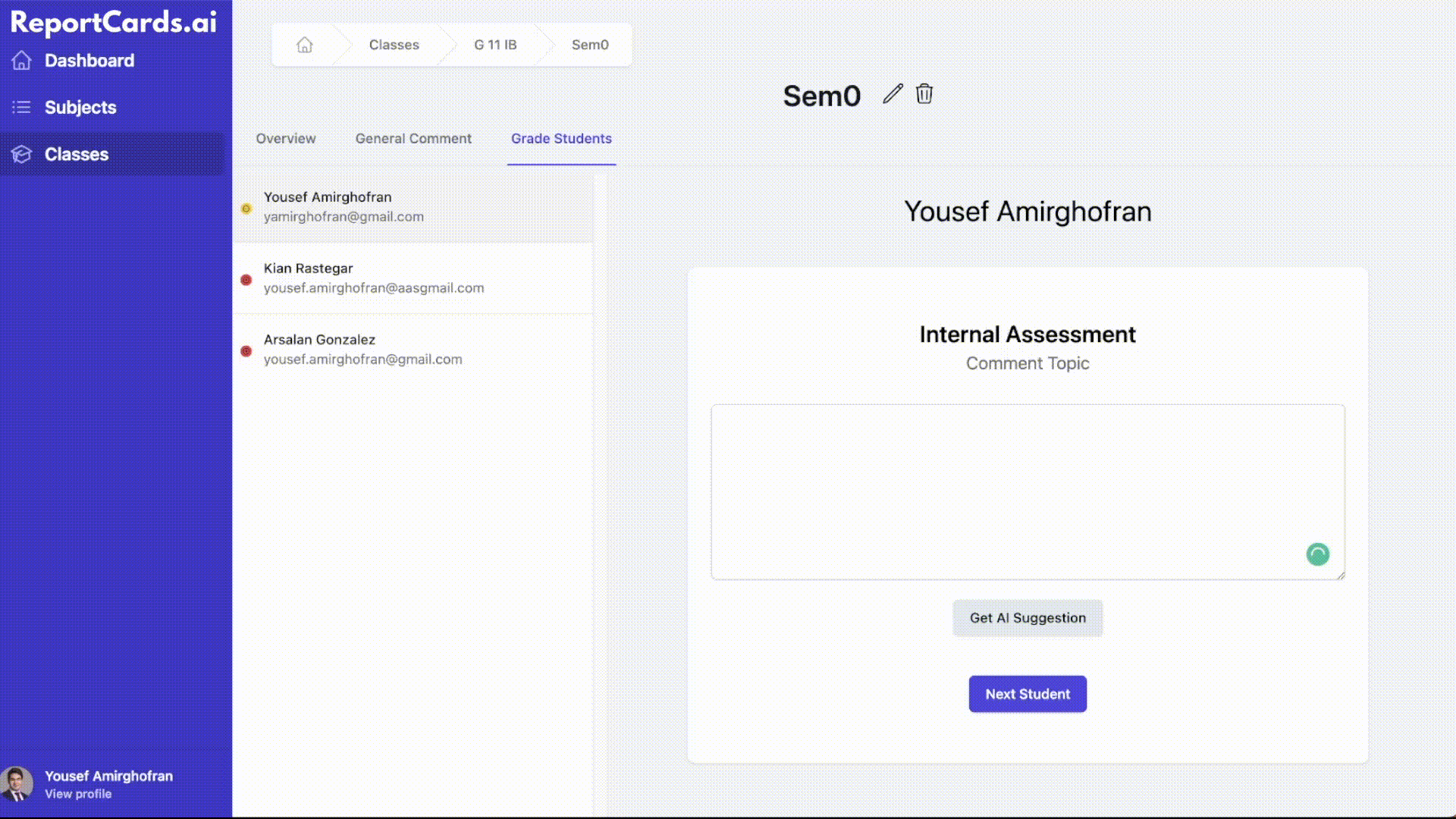Switch to the Overview tab
Screen dimensions: 1456x819
[x=286, y=138]
